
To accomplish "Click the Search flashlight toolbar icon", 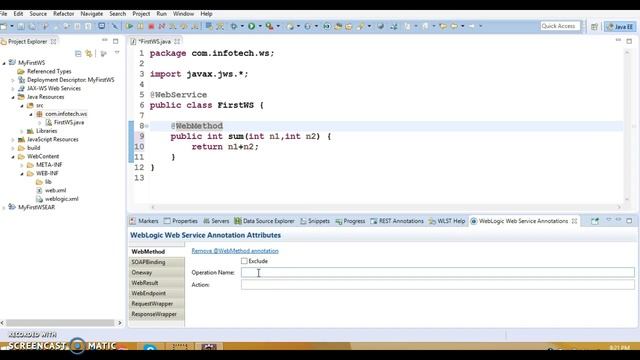I will (361, 26).
